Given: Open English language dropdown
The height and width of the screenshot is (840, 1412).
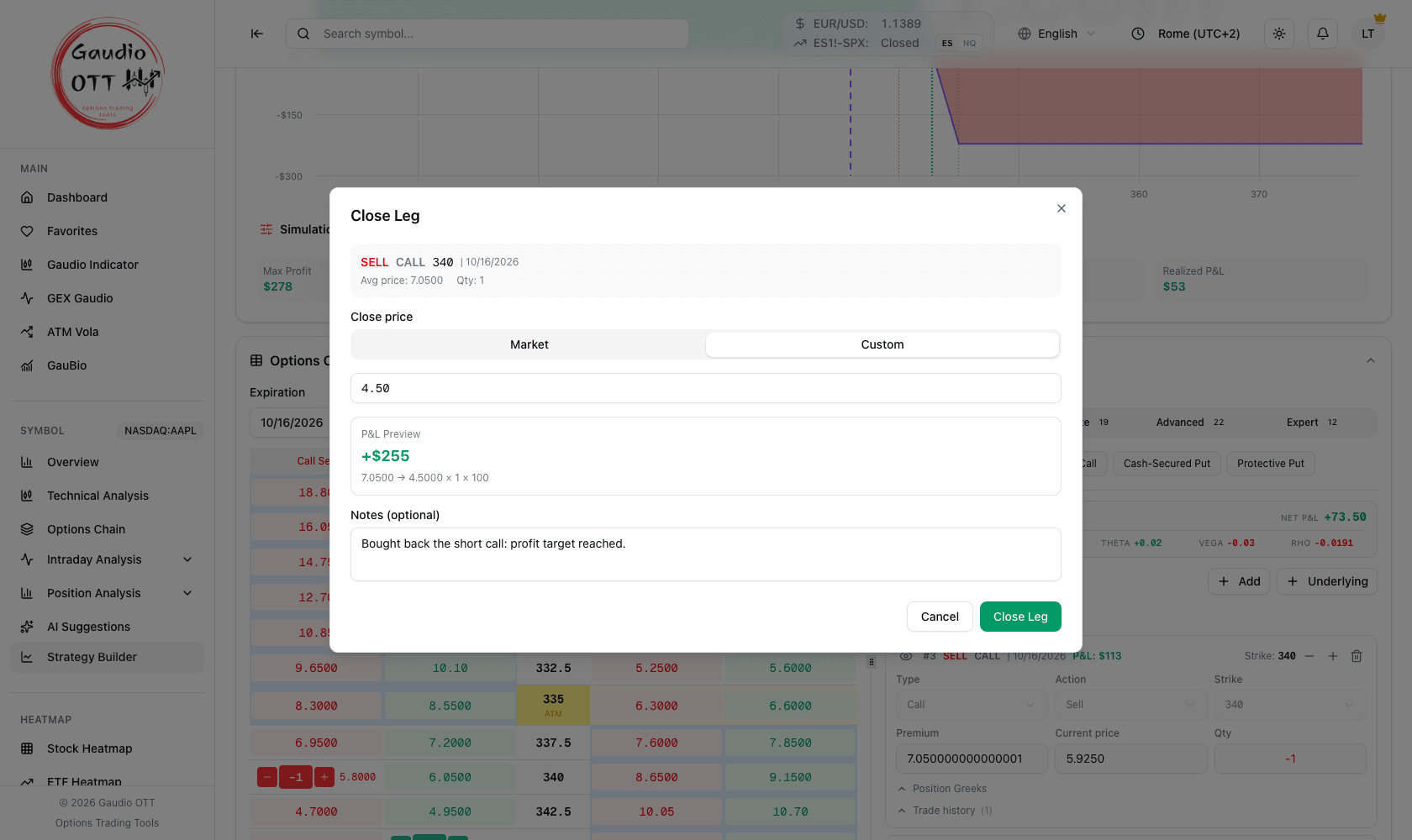Looking at the screenshot, I should [1056, 34].
